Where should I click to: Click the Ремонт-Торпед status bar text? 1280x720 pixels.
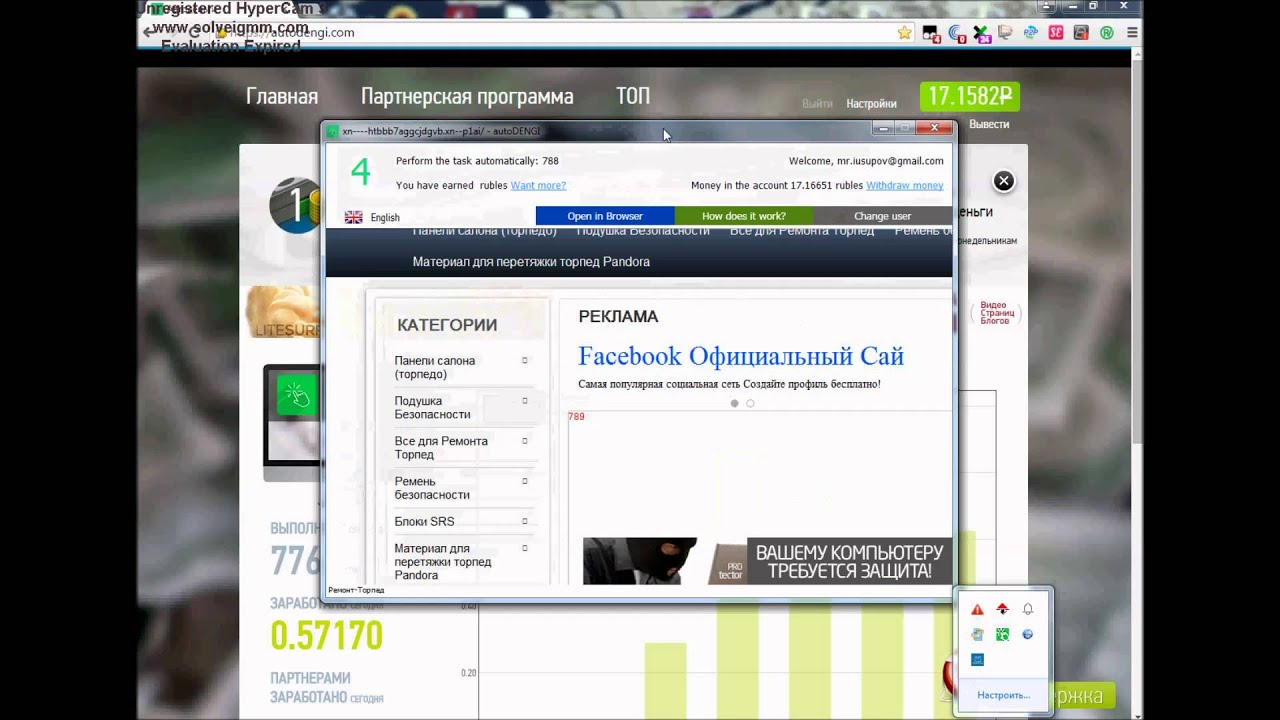[x=356, y=590]
